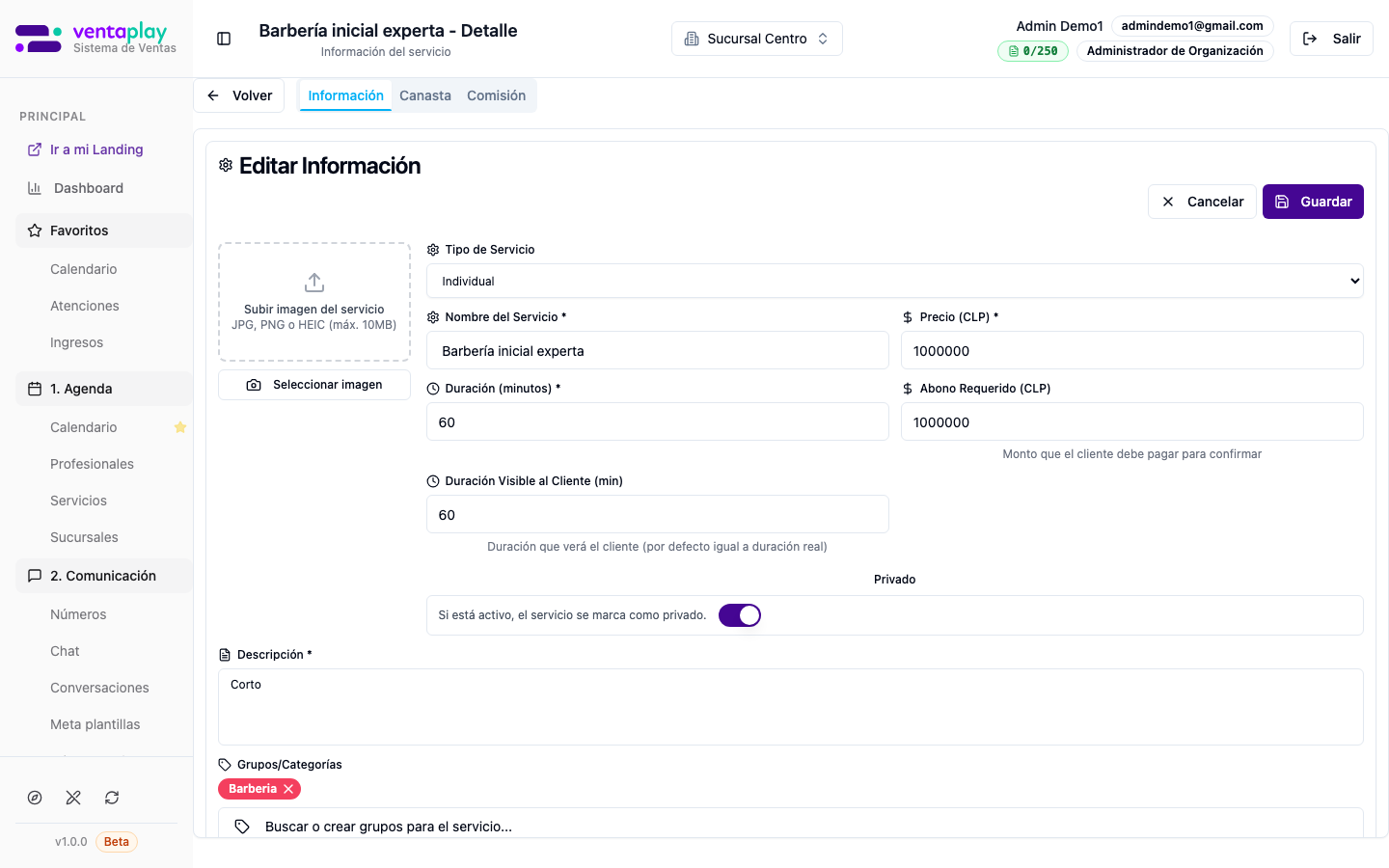The image size is (1389, 868).
Task: Click the Administrador de Organización role badge
Action: coord(1175,51)
